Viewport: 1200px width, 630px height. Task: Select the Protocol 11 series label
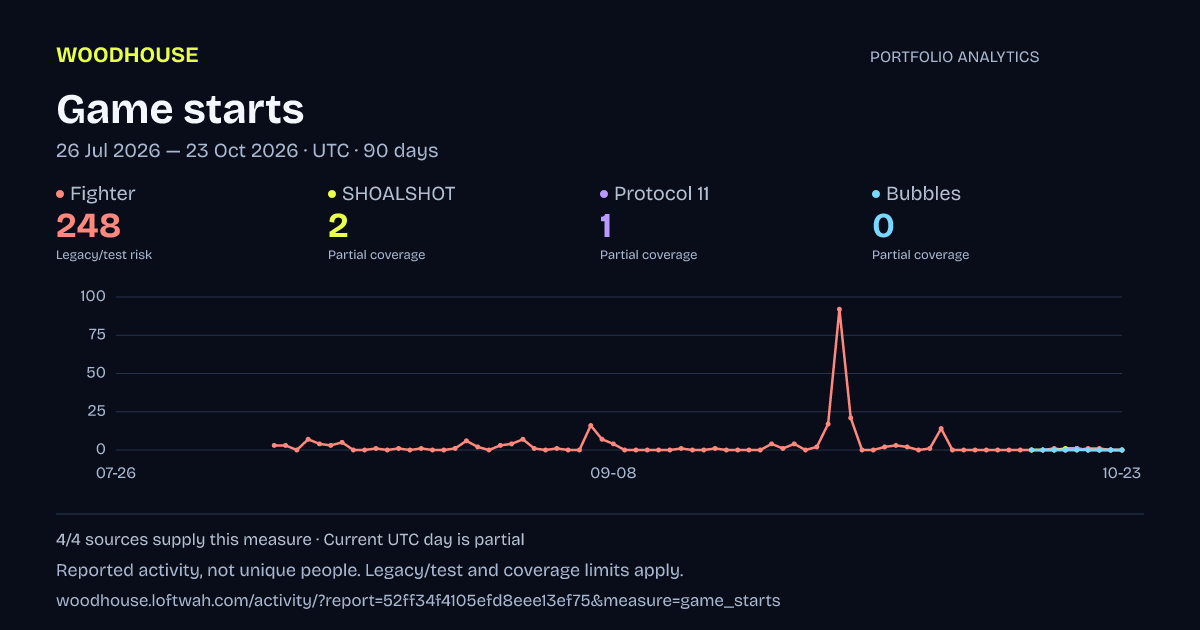click(661, 194)
